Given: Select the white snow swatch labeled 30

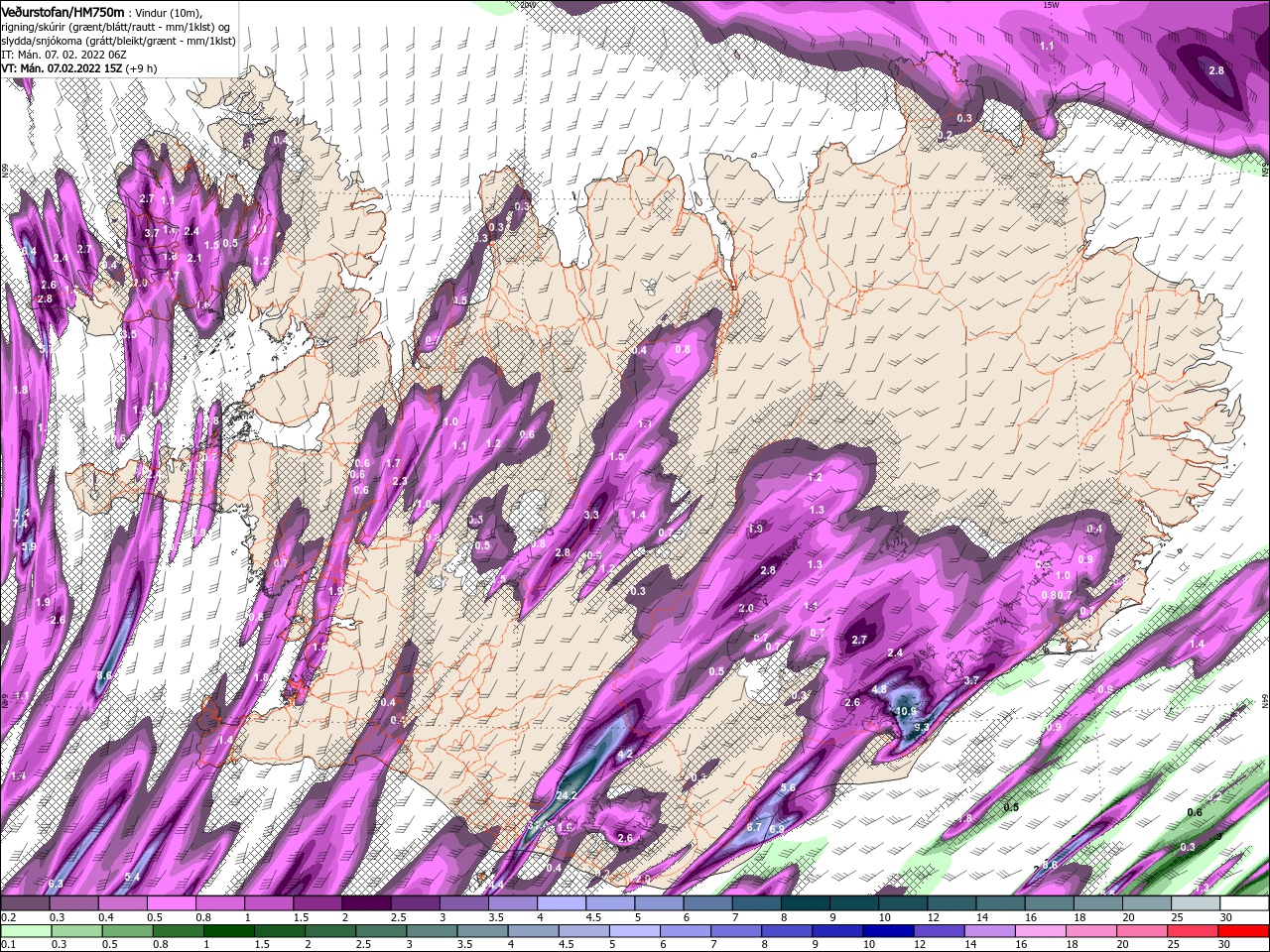Looking at the screenshot, I should tap(1245, 903).
